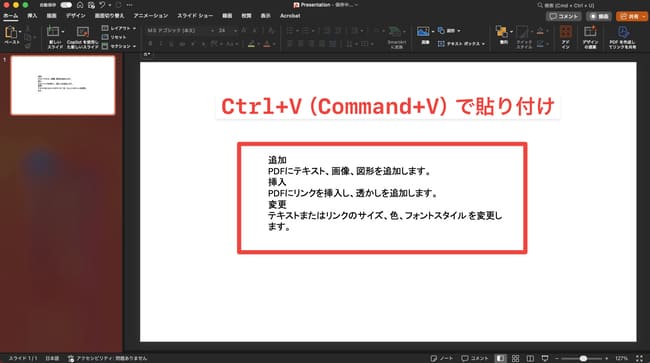Switch to Normal view icon

point(501,358)
